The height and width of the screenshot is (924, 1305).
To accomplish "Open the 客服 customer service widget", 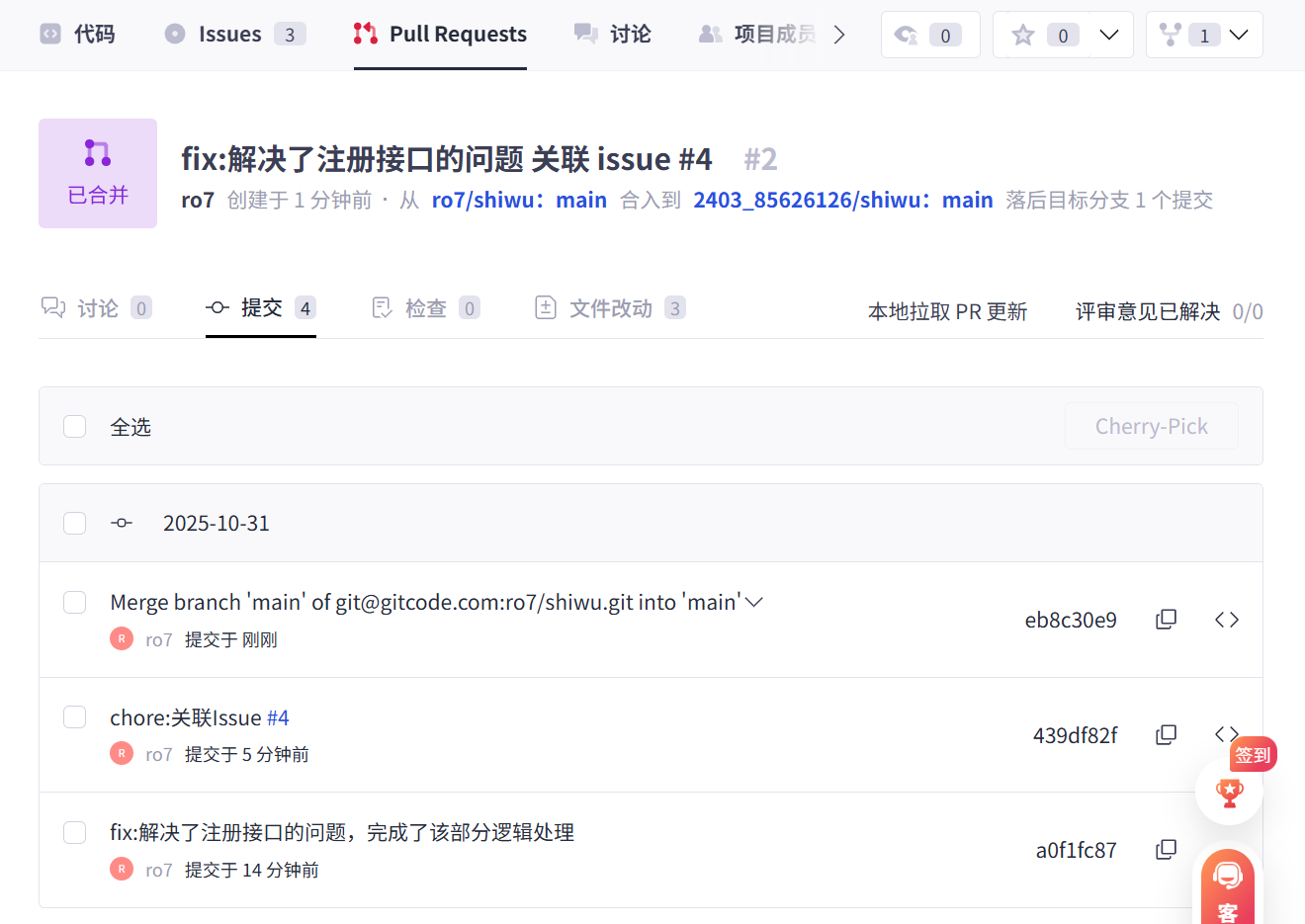I will (1228, 886).
